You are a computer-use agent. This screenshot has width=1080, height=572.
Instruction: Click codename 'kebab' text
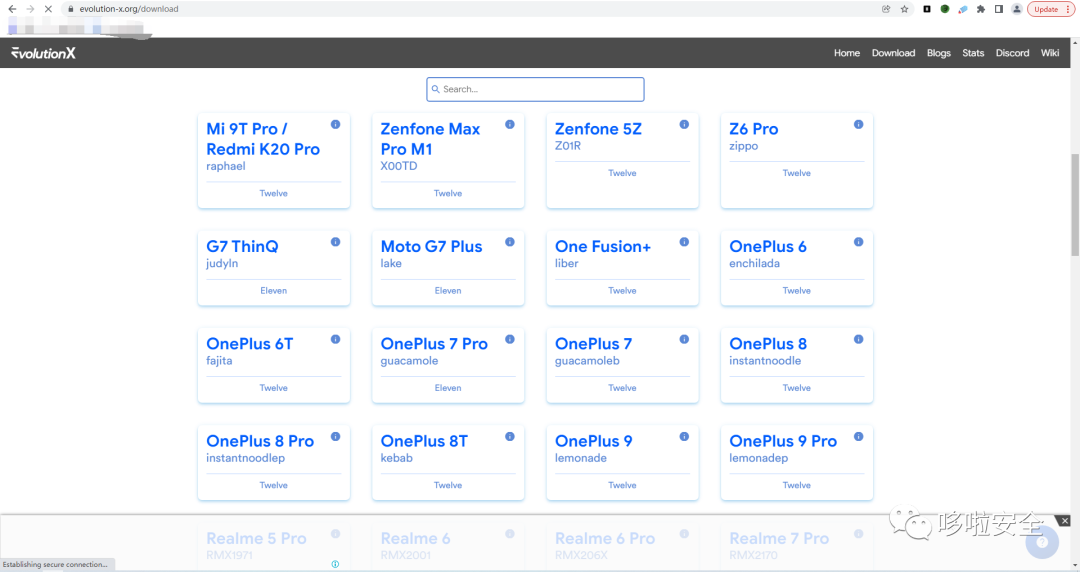coord(396,458)
